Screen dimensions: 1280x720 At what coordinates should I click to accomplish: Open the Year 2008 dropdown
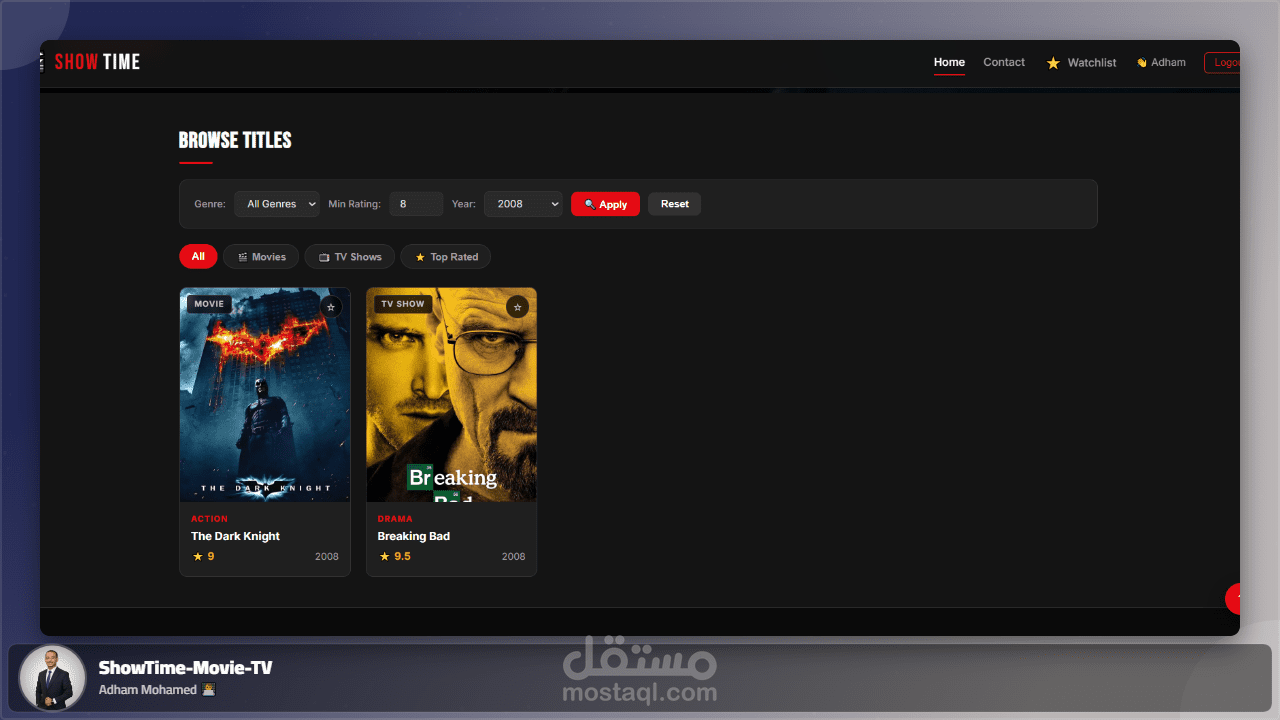coord(523,204)
